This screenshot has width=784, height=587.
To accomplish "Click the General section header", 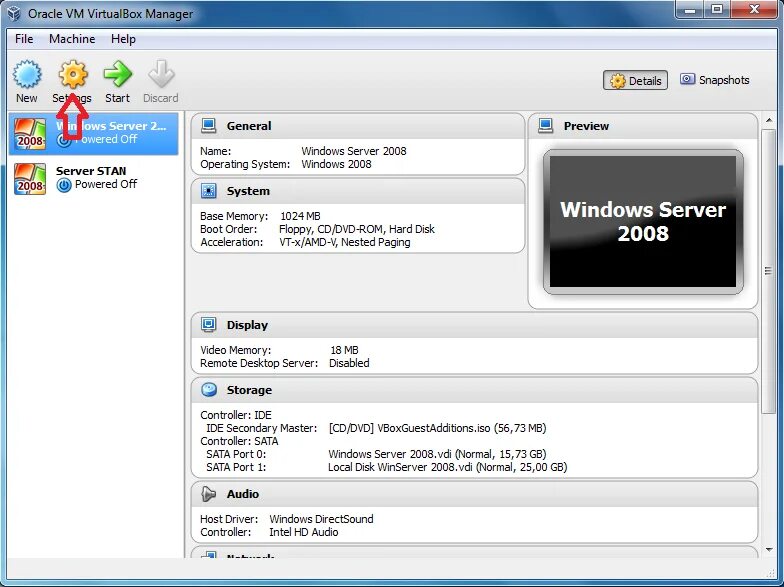I will (x=358, y=126).
